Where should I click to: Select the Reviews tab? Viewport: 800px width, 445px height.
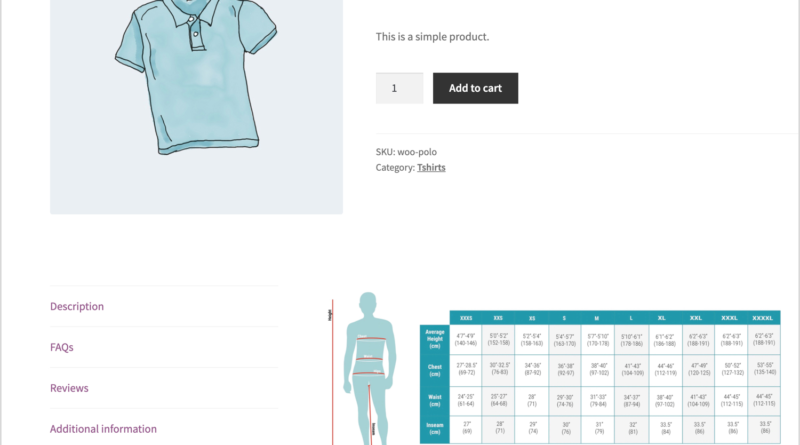tap(69, 388)
